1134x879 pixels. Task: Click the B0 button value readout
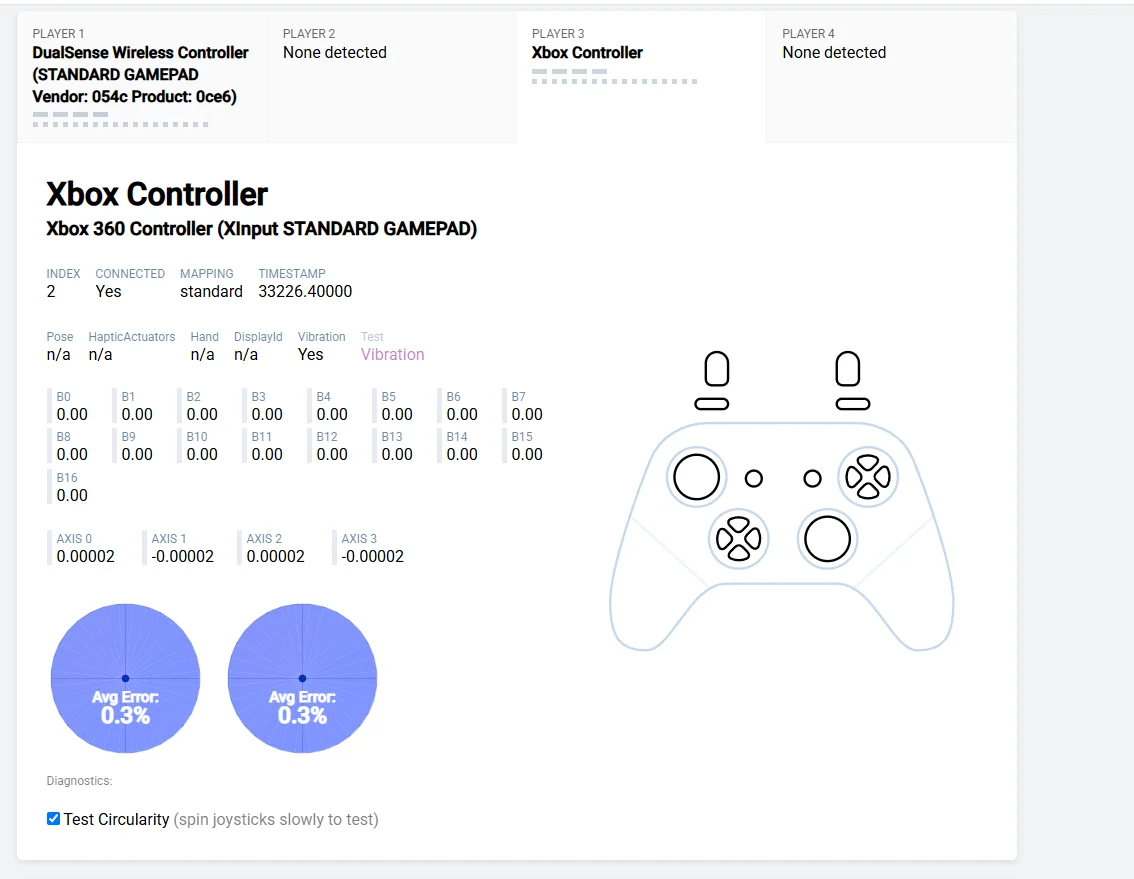[x=72, y=415]
